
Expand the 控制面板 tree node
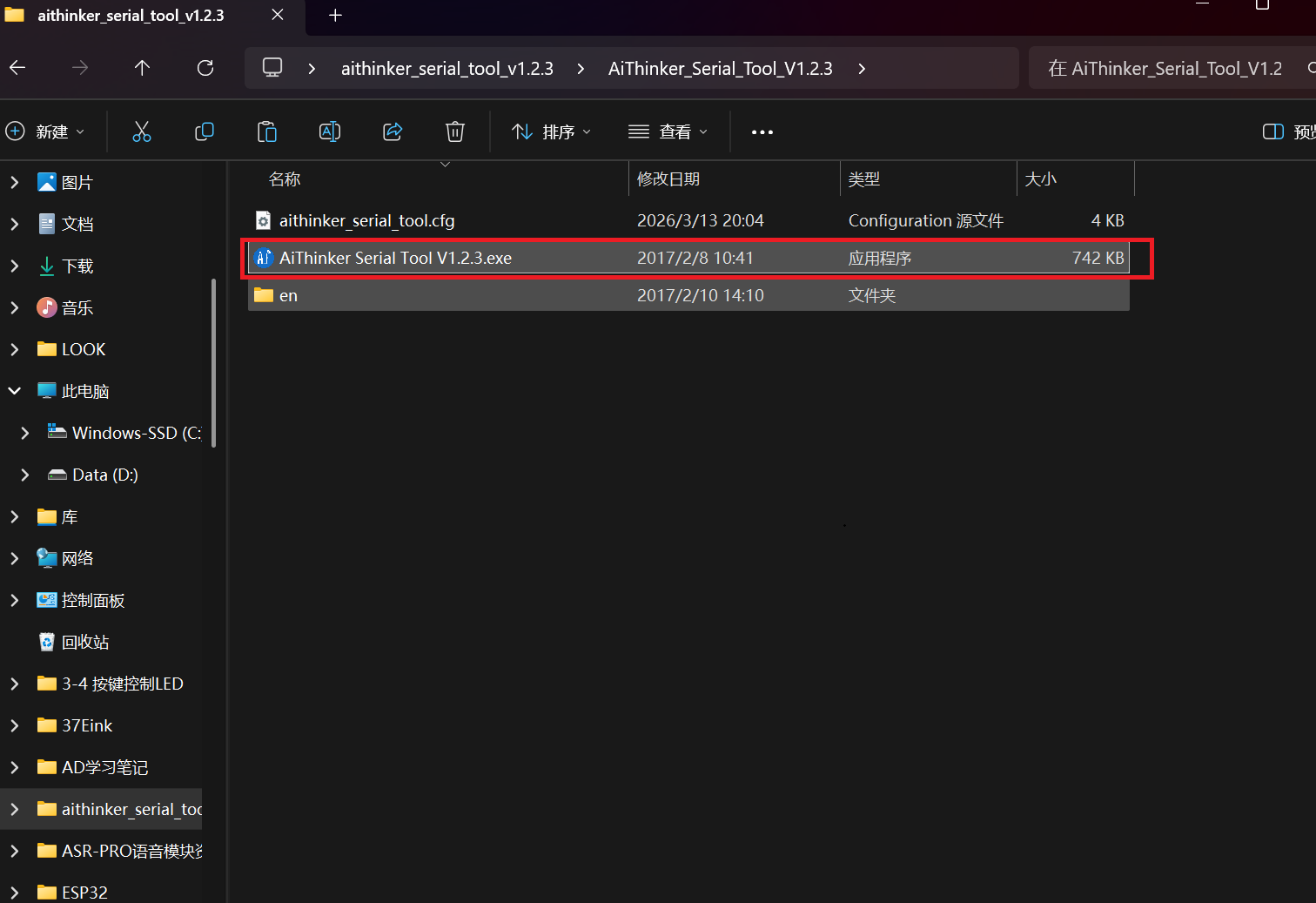coord(14,600)
